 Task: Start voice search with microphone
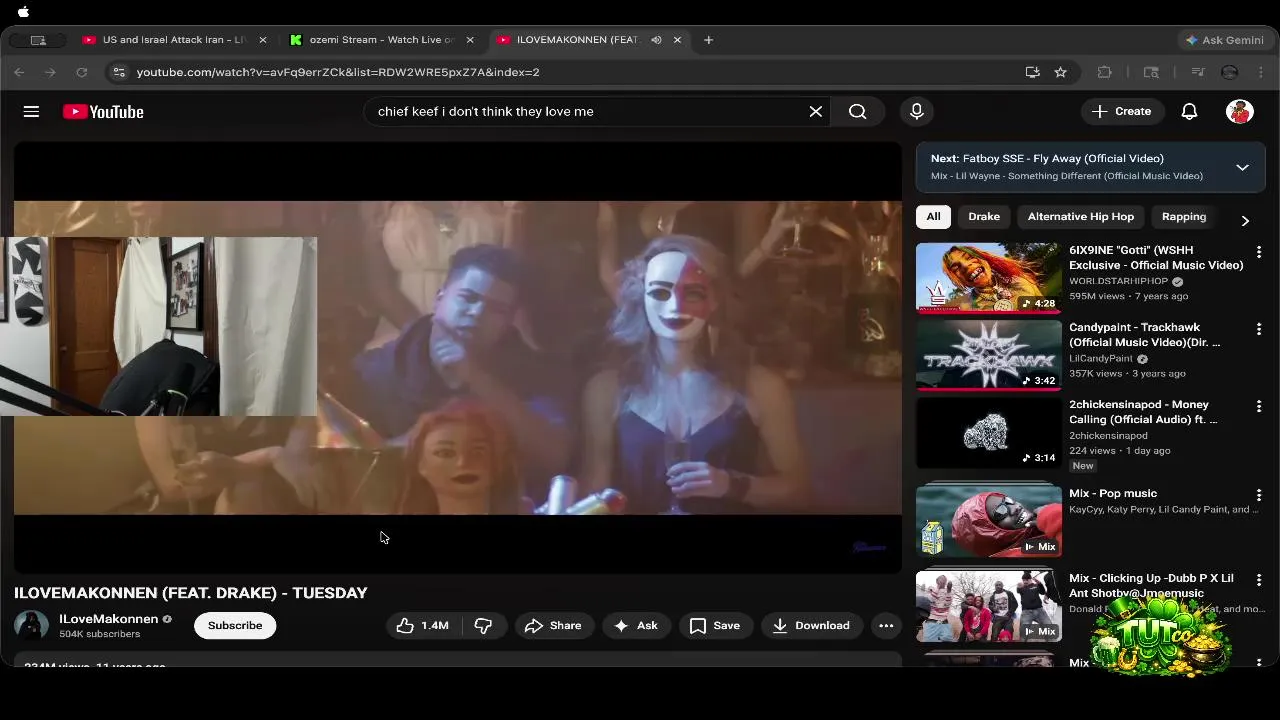tap(916, 111)
